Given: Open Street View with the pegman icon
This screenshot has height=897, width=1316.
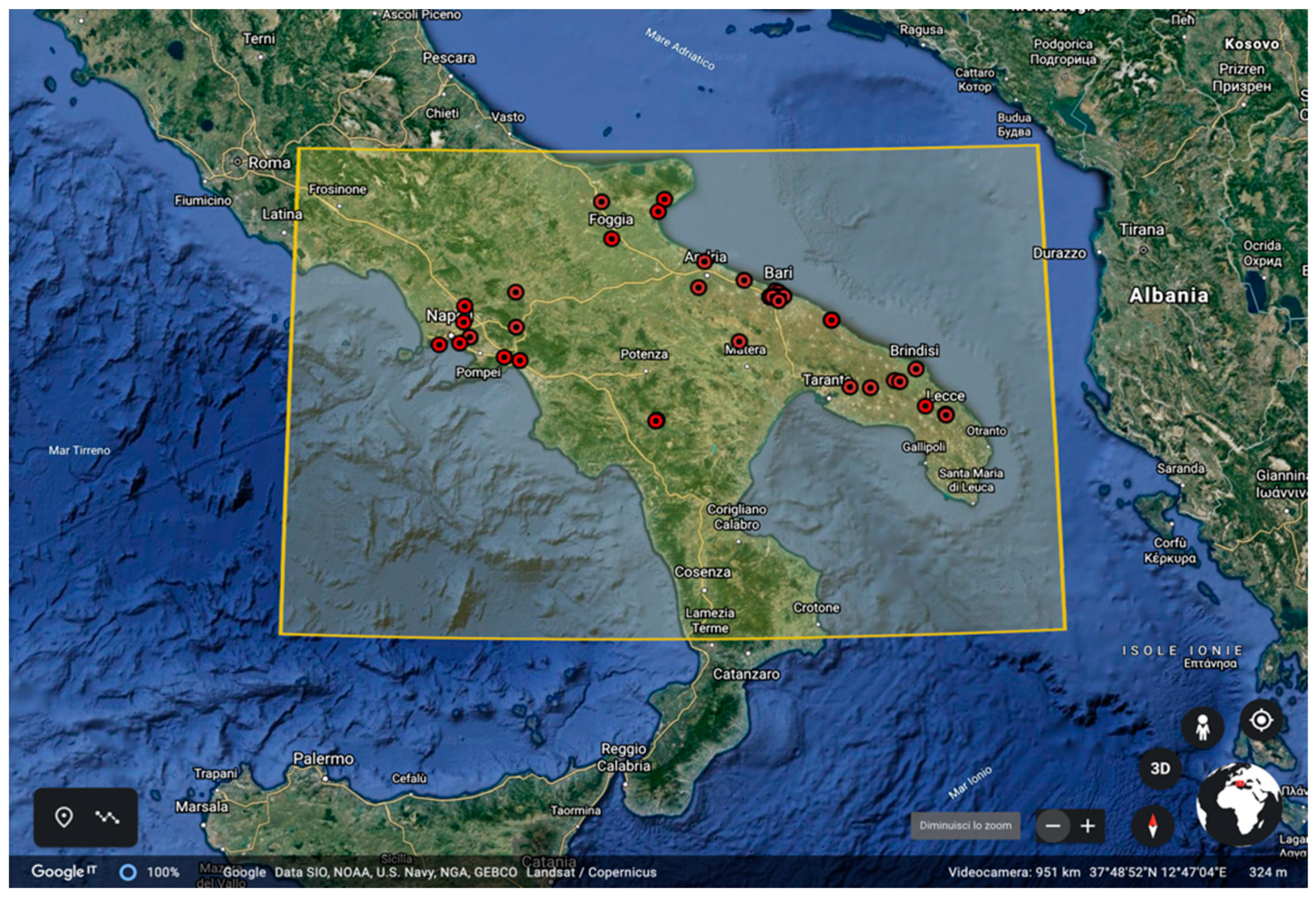Looking at the screenshot, I should 1202,728.
